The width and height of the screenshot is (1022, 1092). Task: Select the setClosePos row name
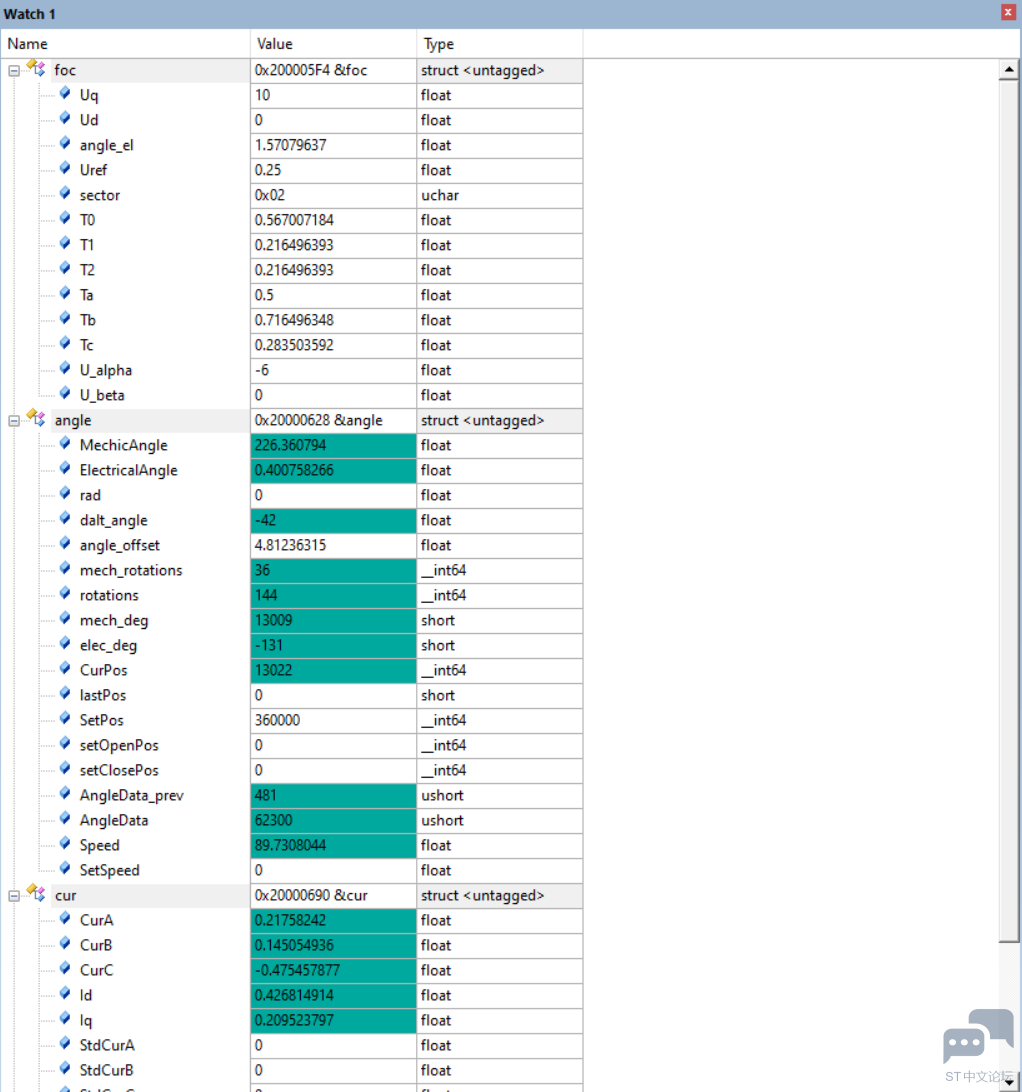click(x=119, y=771)
